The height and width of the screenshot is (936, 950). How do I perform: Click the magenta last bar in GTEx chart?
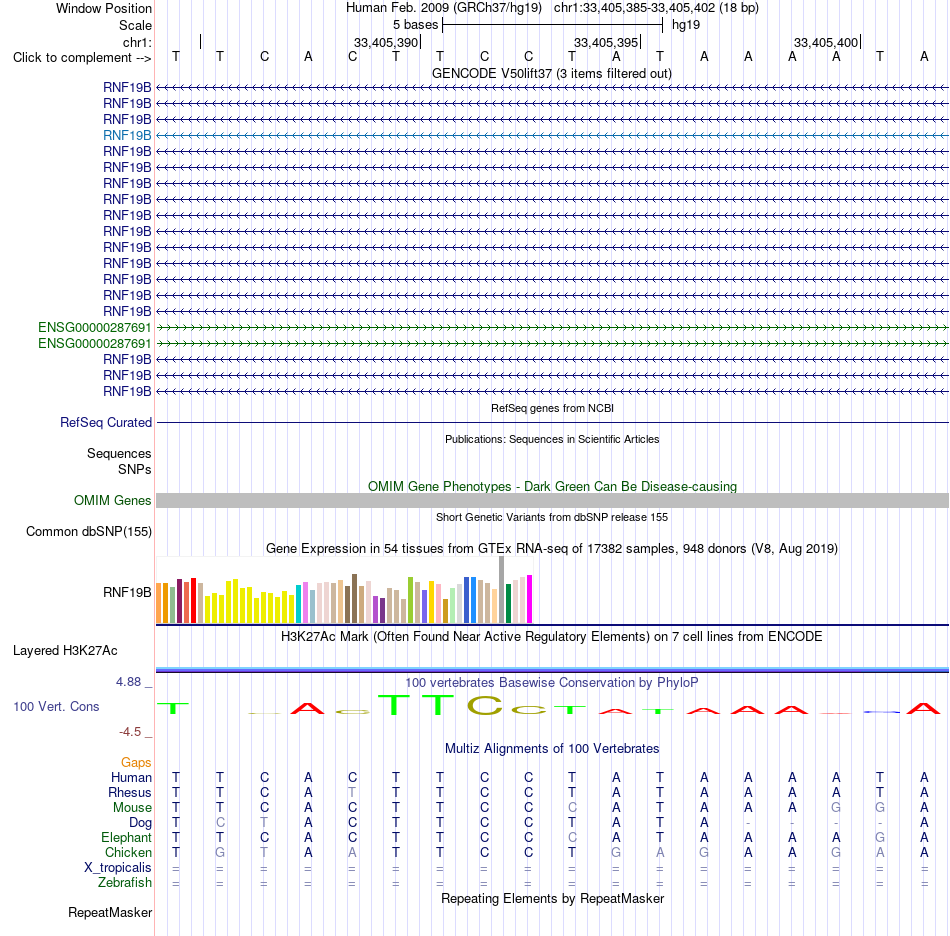pos(530,599)
